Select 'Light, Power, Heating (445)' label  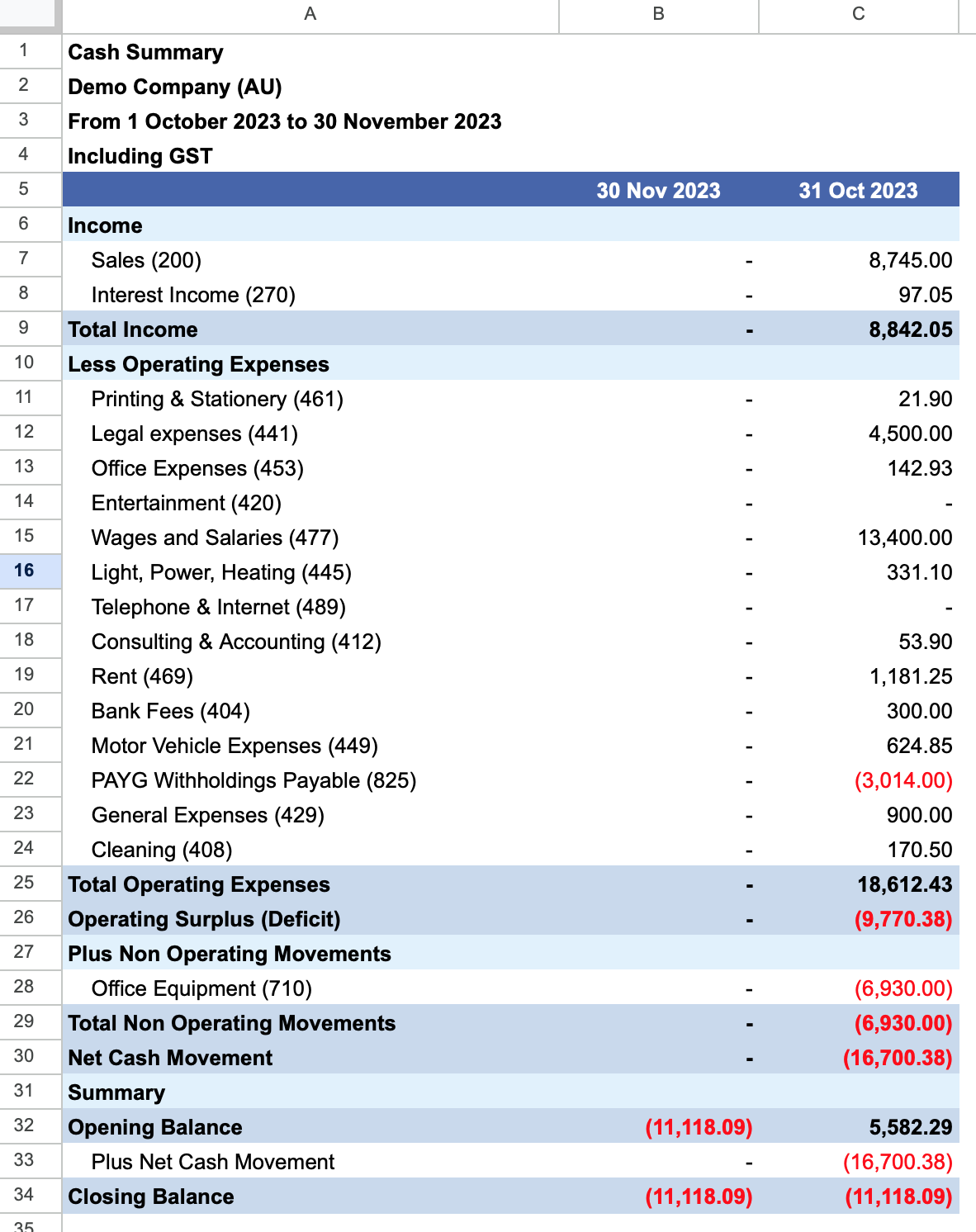[x=221, y=572]
